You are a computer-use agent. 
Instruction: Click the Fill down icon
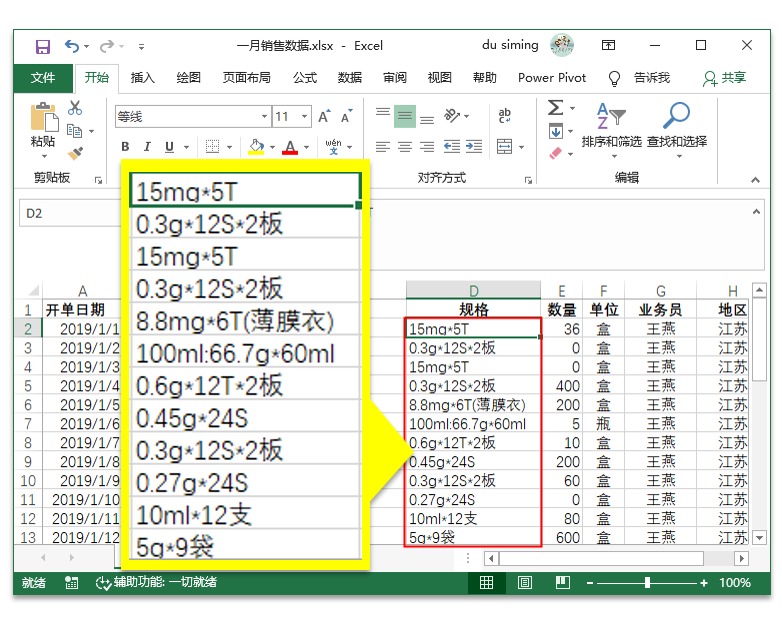pos(556,131)
